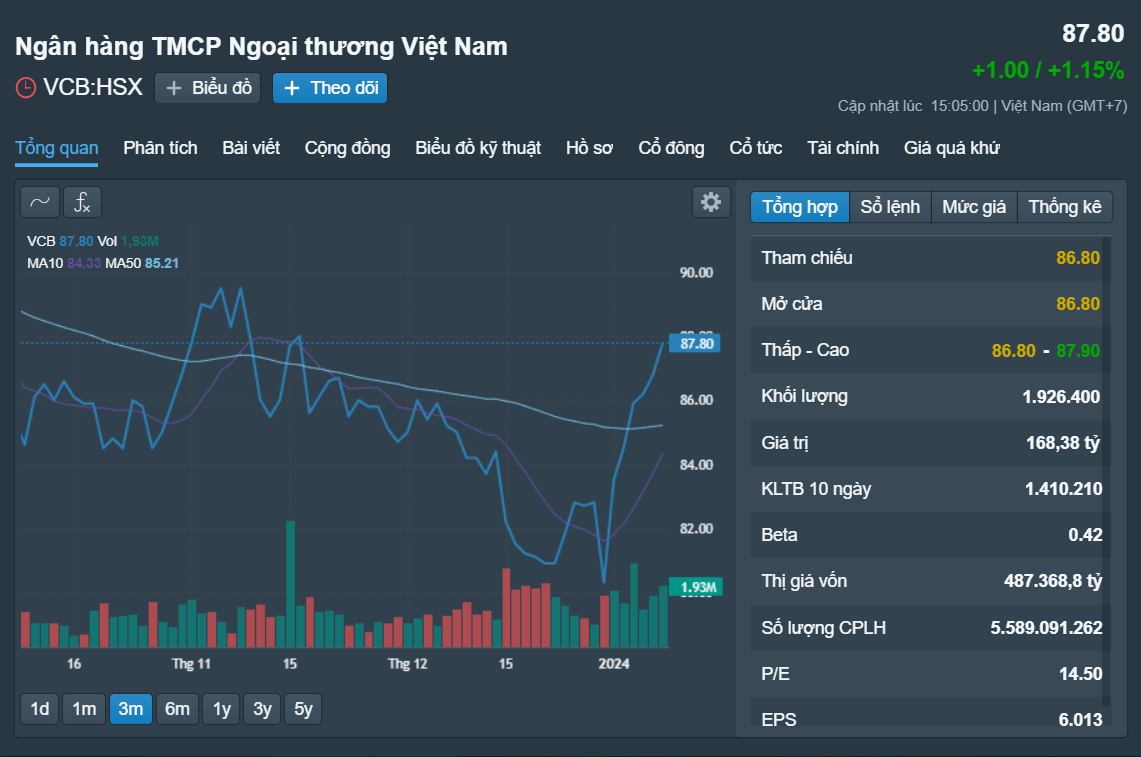The image size is (1141, 757).
Task: Click the clock icon beside VCB:HSX
Action: pos(25,88)
